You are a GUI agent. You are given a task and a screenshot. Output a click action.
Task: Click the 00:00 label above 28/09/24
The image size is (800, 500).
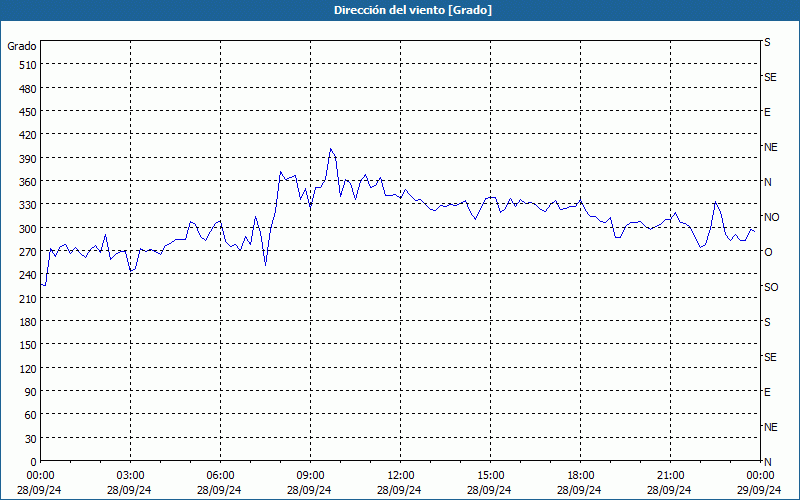click(40, 476)
